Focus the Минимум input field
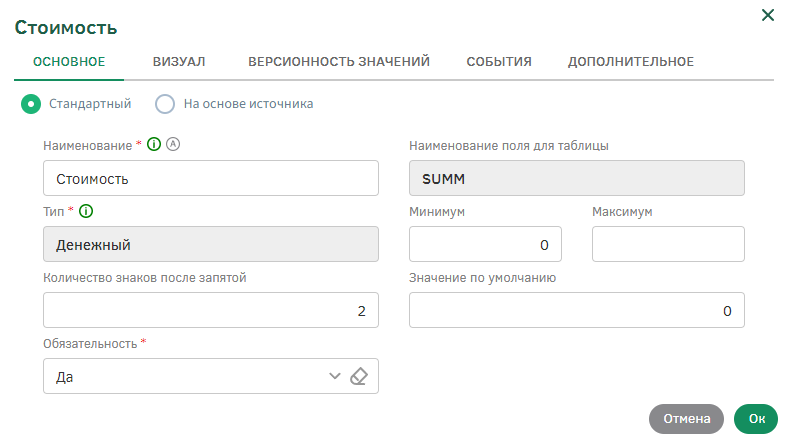 coord(485,245)
